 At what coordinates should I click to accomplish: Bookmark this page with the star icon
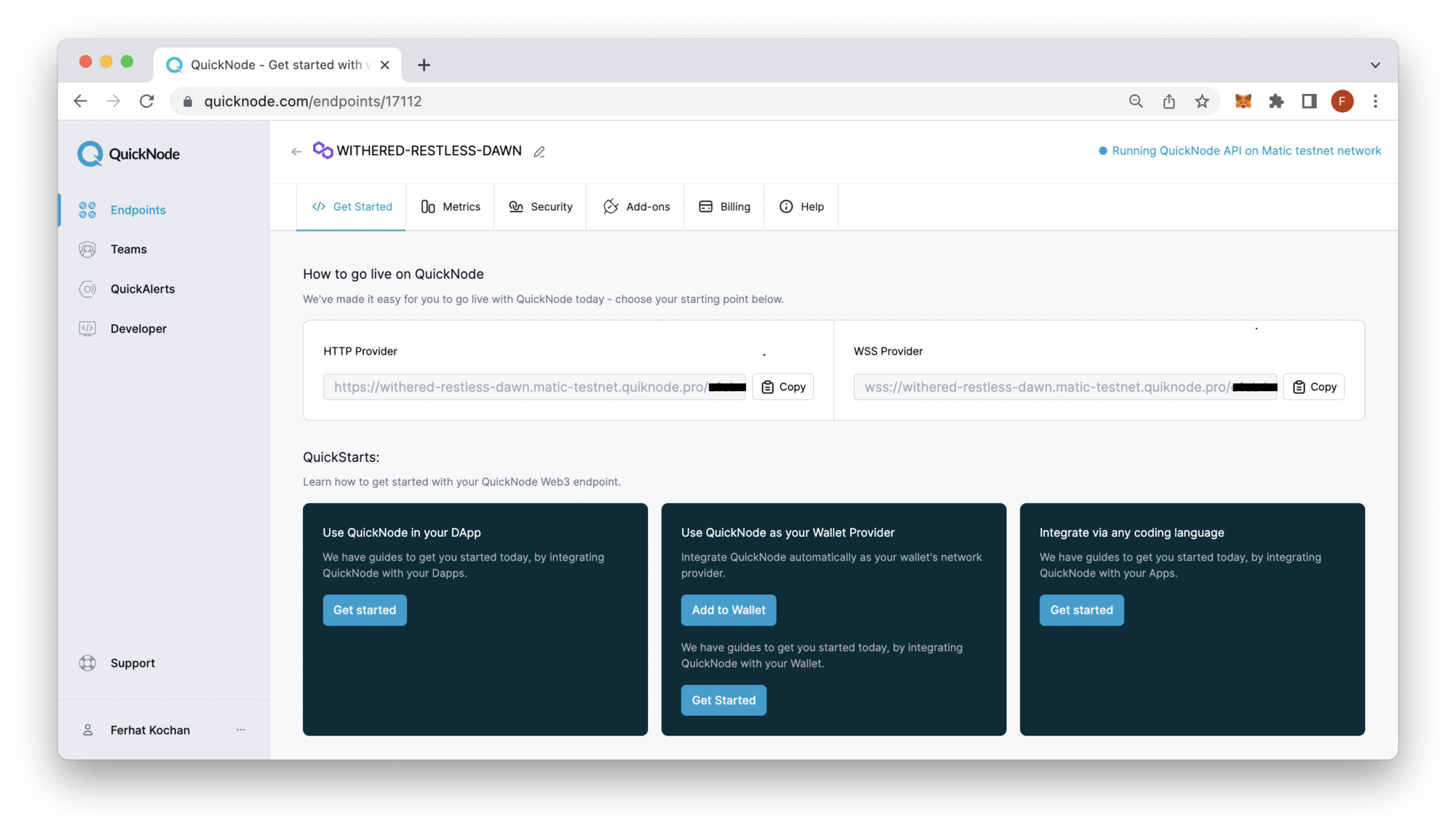[x=1202, y=101]
